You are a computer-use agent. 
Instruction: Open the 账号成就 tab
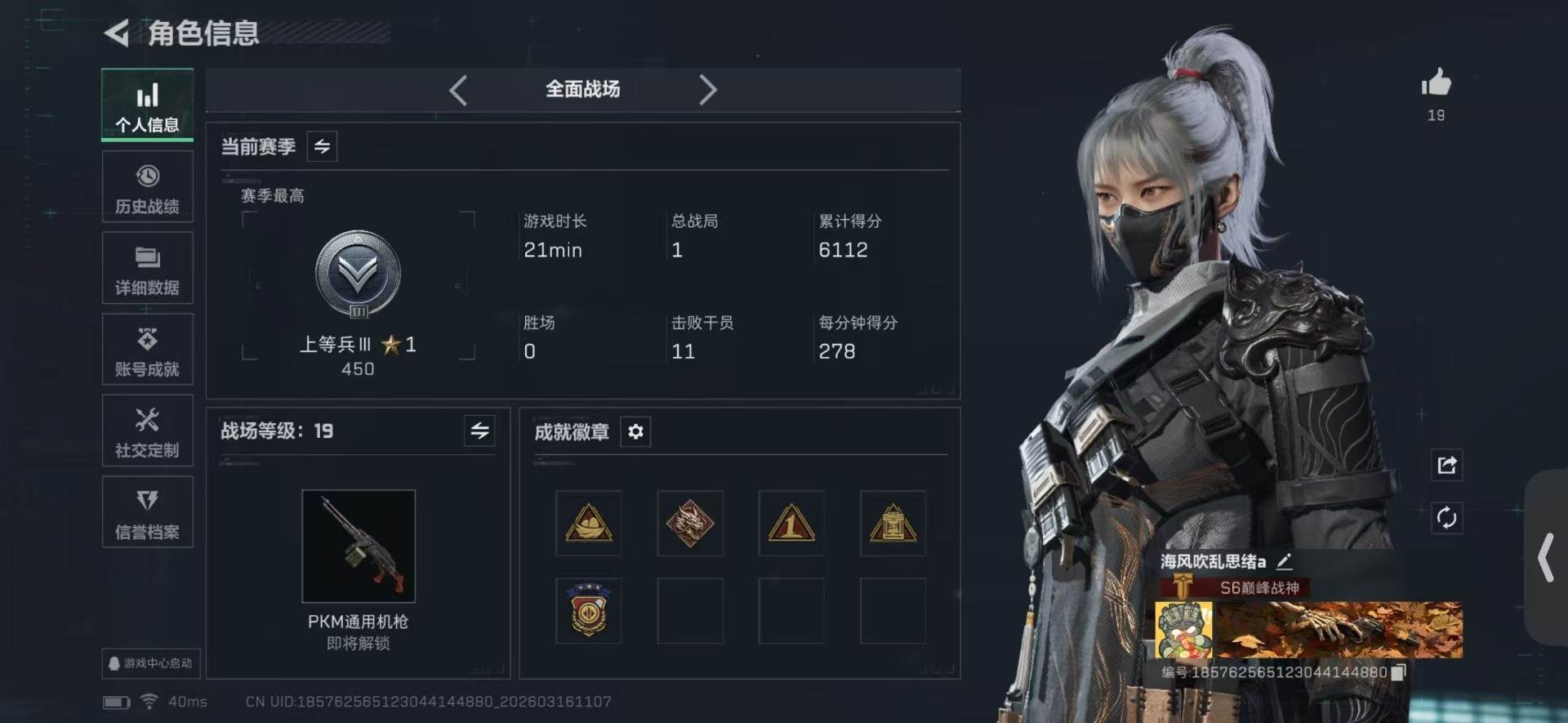tap(148, 350)
